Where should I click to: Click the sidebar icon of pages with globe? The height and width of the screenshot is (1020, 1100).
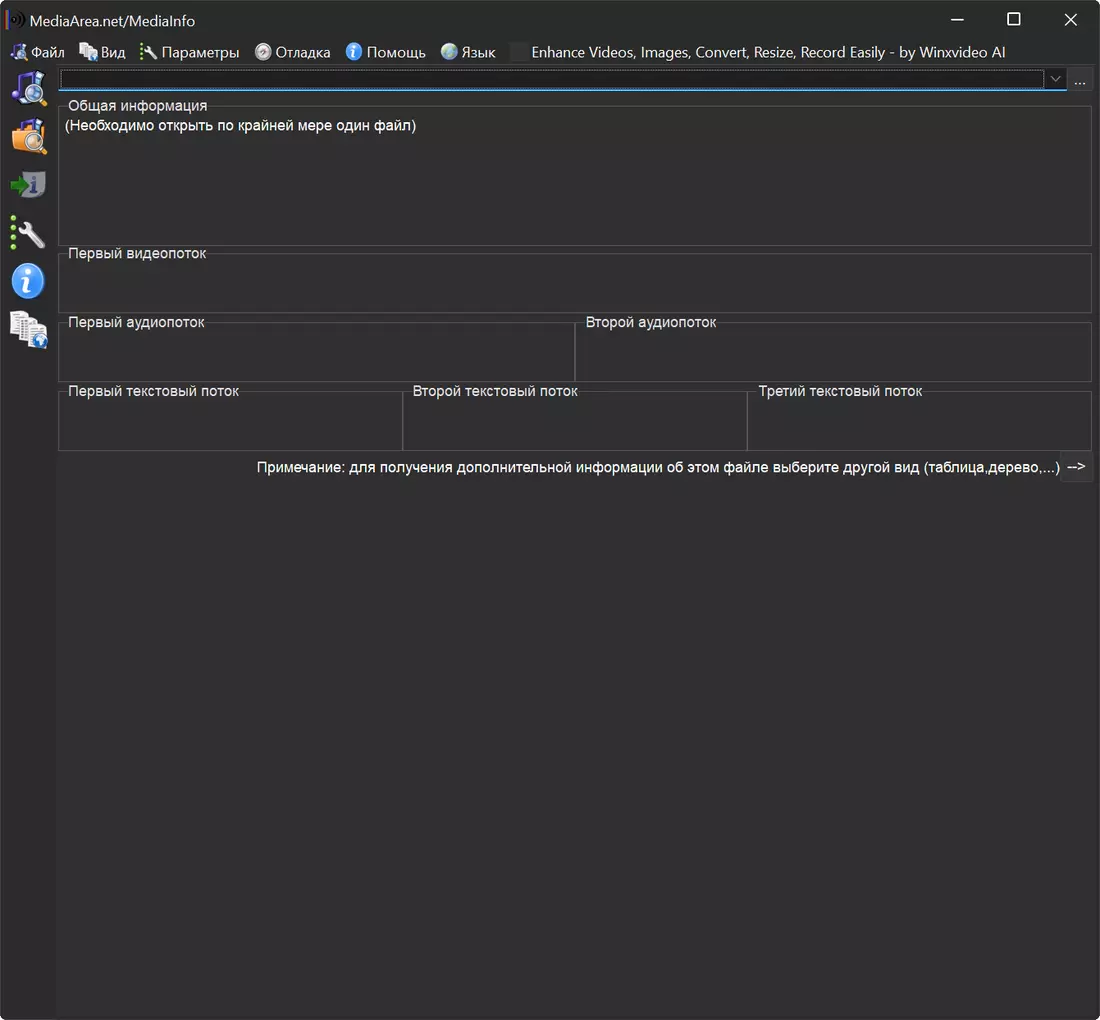[x=29, y=329]
